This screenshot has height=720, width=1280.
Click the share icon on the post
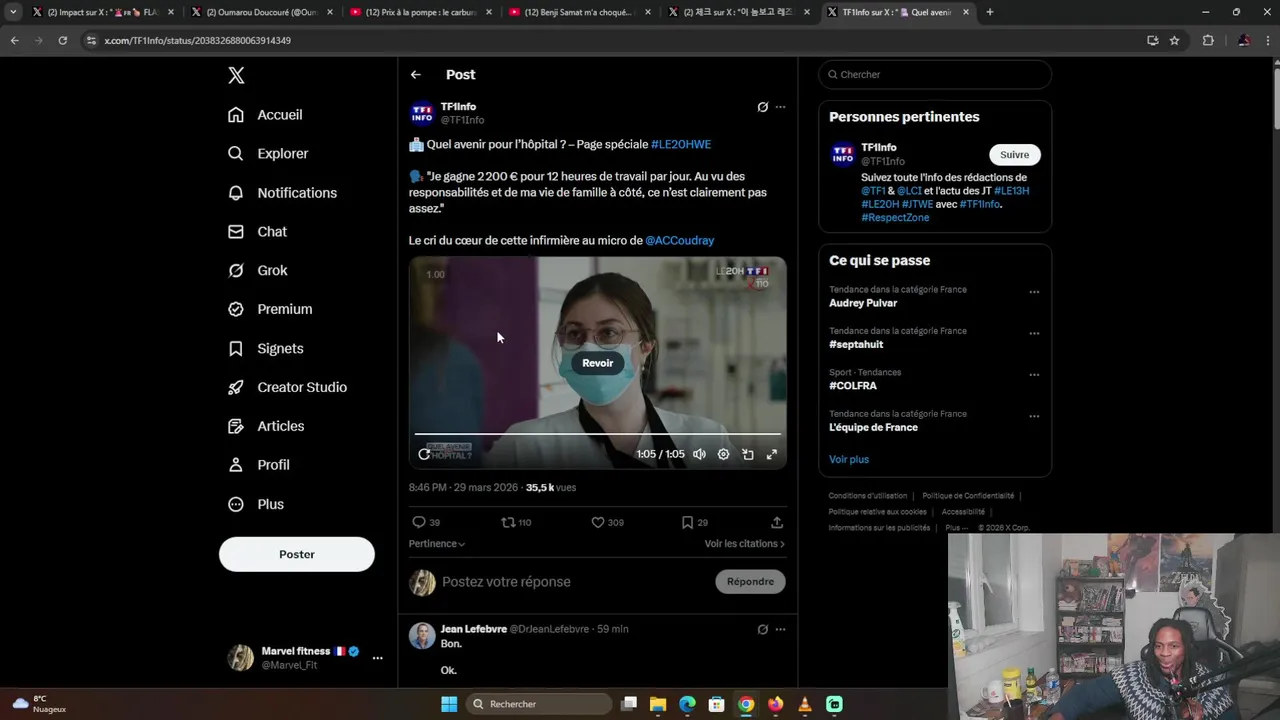point(777,523)
